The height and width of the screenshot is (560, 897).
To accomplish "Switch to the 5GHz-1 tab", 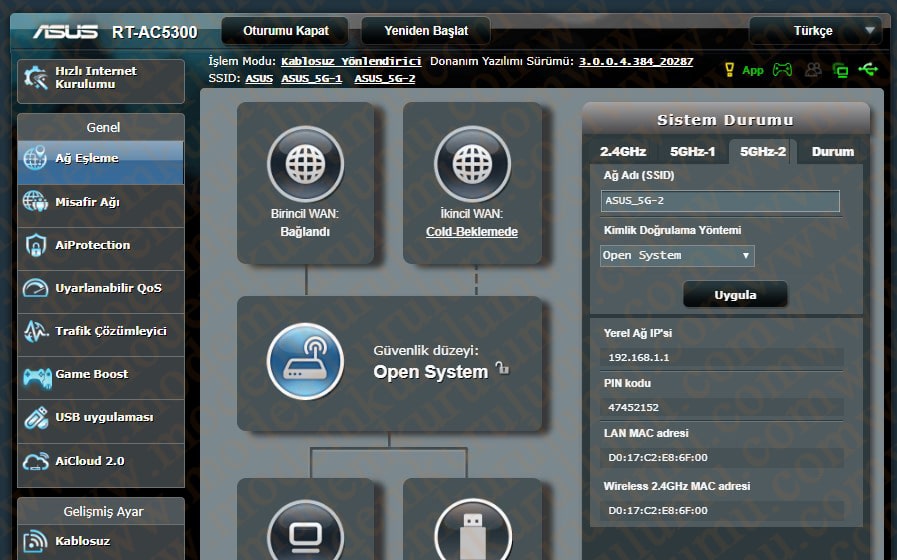I will coord(692,152).
